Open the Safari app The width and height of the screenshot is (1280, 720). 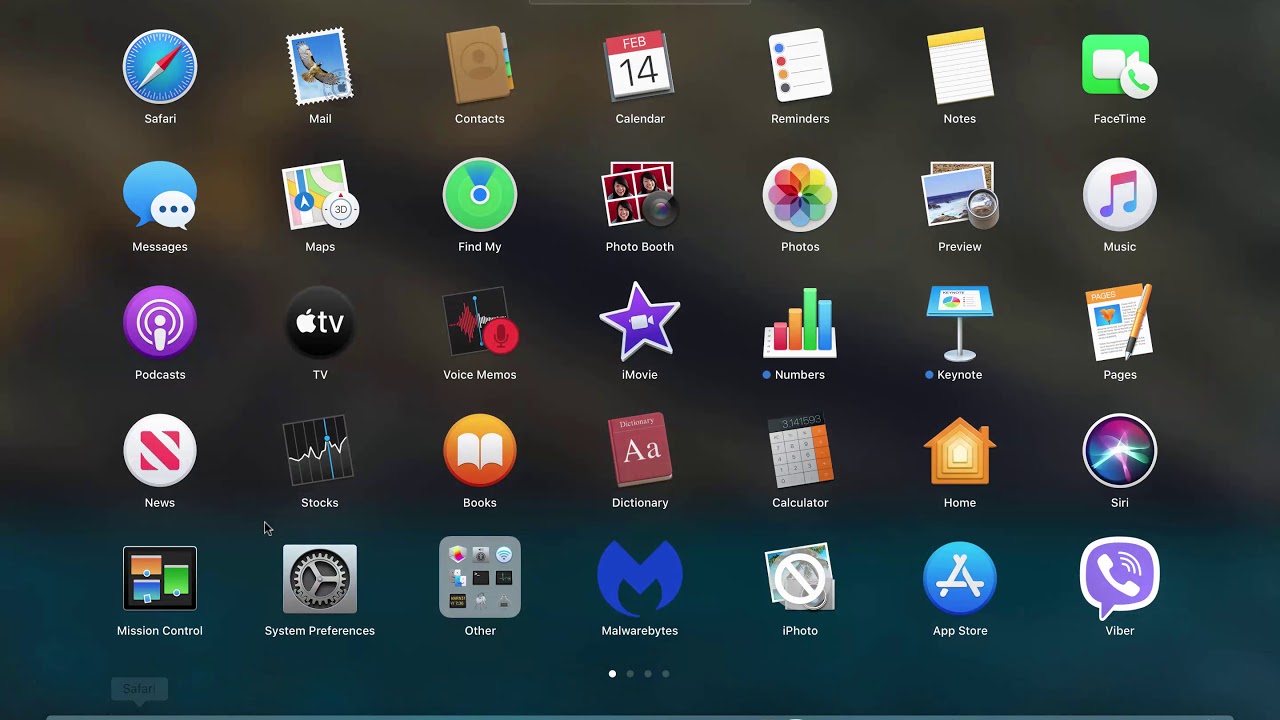click(160, 67)
